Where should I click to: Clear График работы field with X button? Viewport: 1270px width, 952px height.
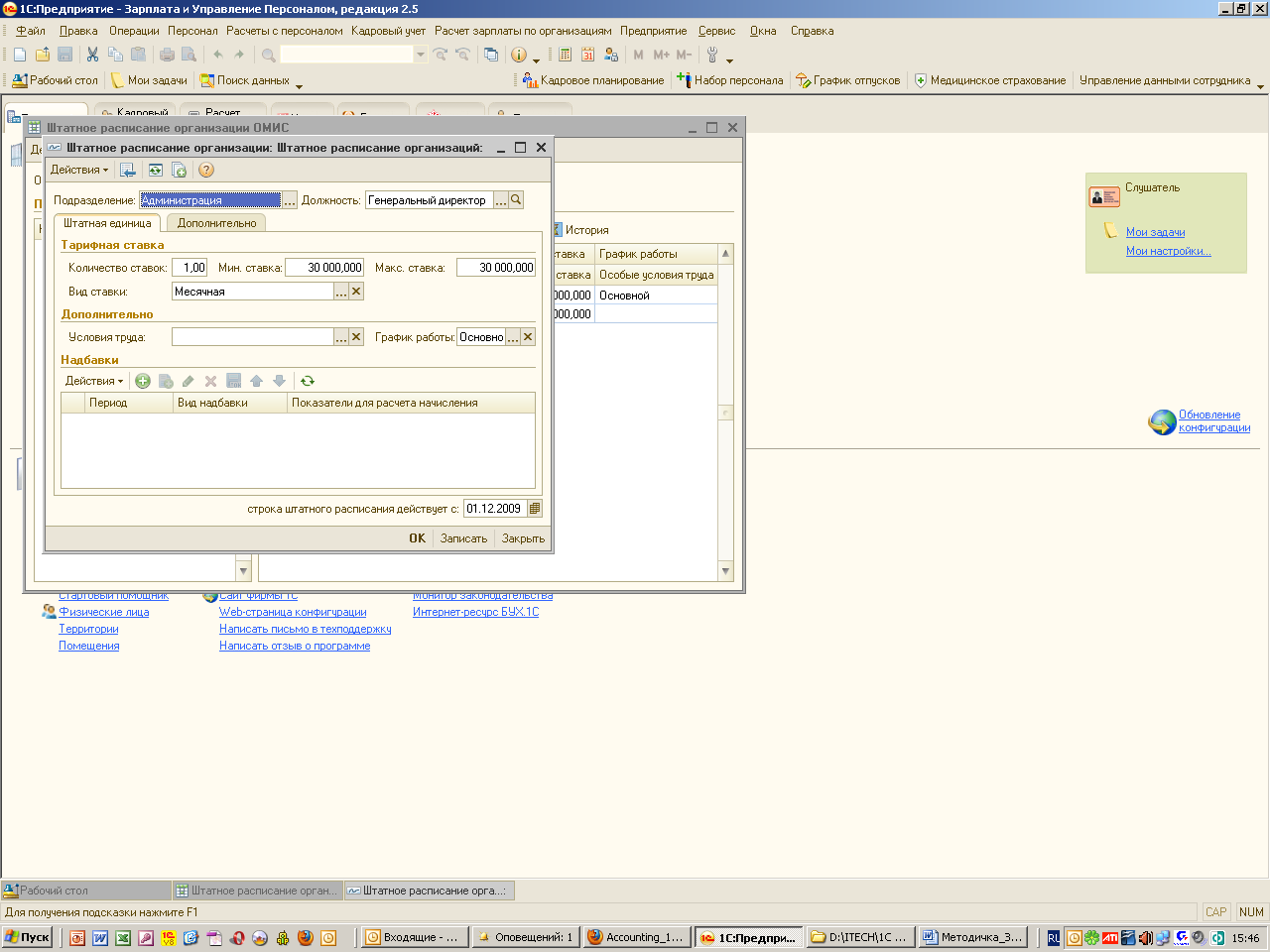(528, 337)
